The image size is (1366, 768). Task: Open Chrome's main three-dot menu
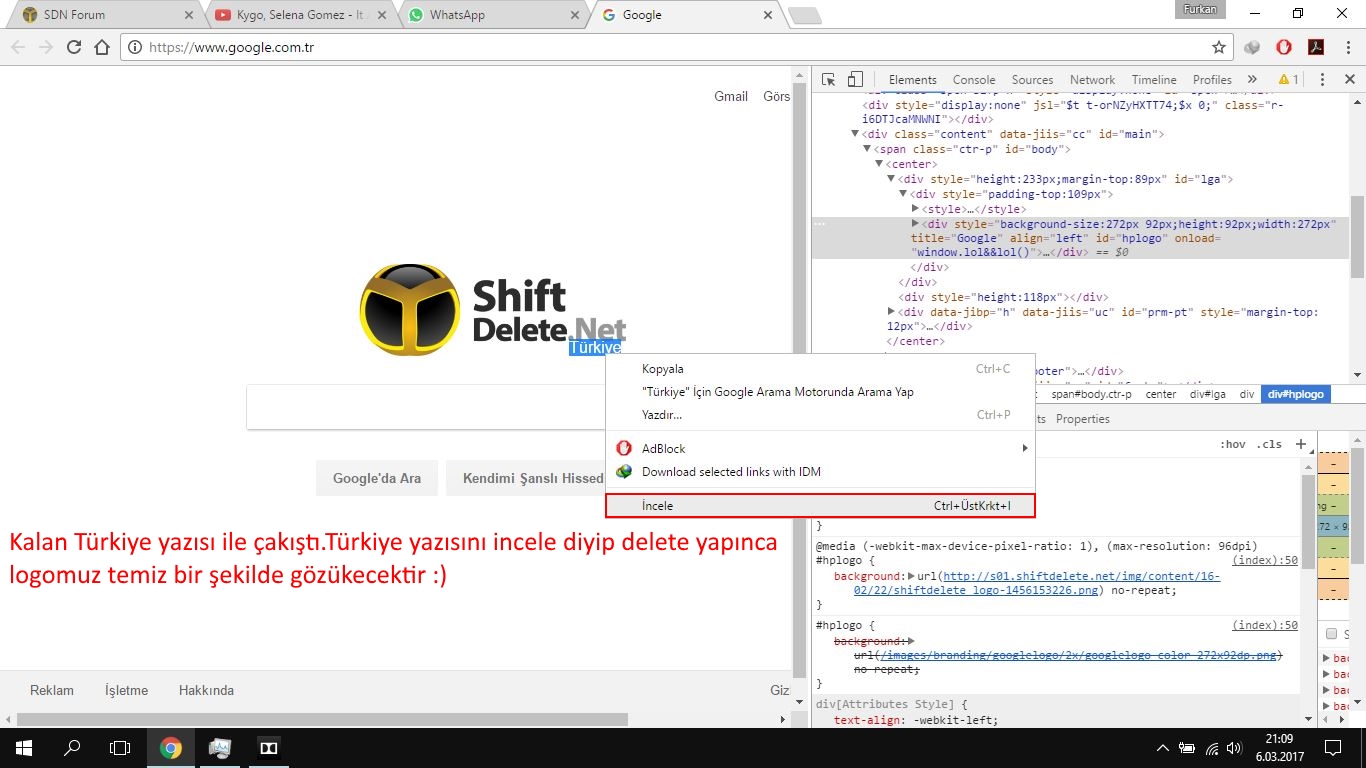click(1347, 47)
